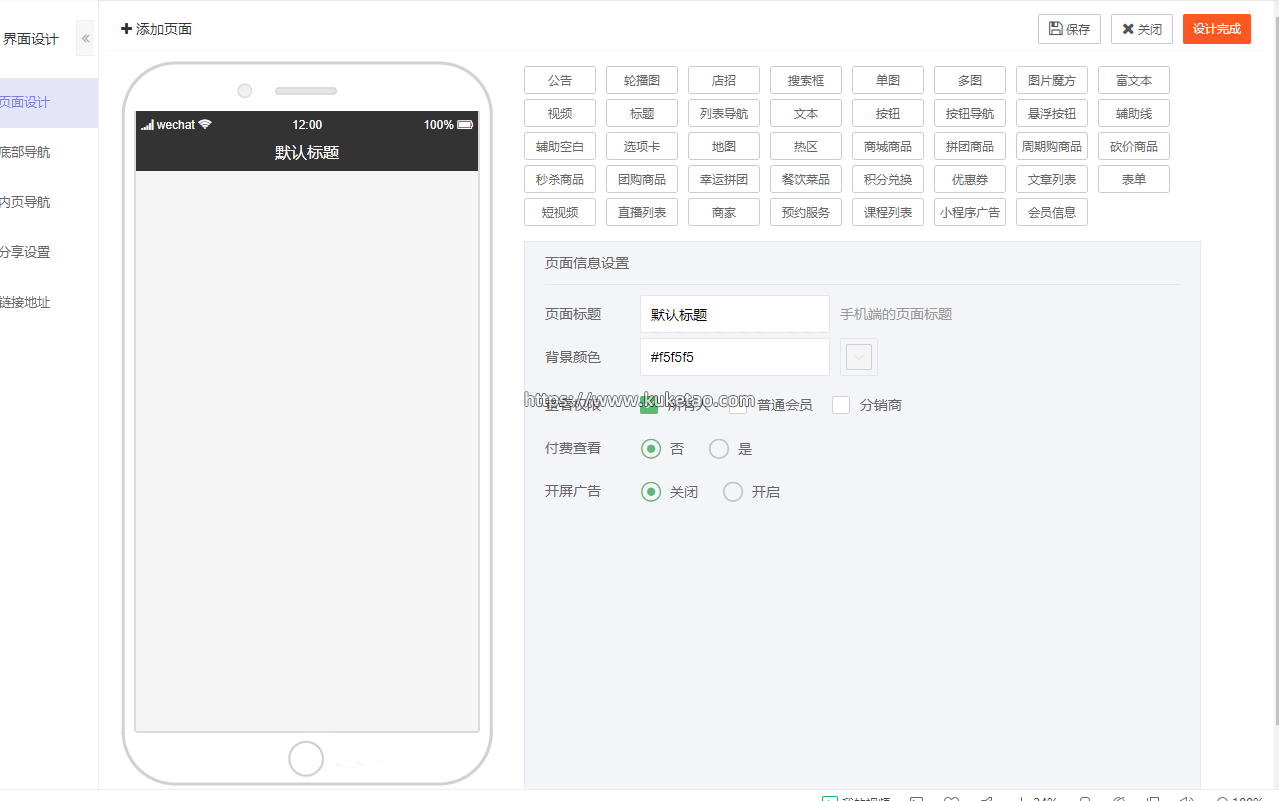
Task: Open 页面设计 in the sidebar
Action: [49, 102]
